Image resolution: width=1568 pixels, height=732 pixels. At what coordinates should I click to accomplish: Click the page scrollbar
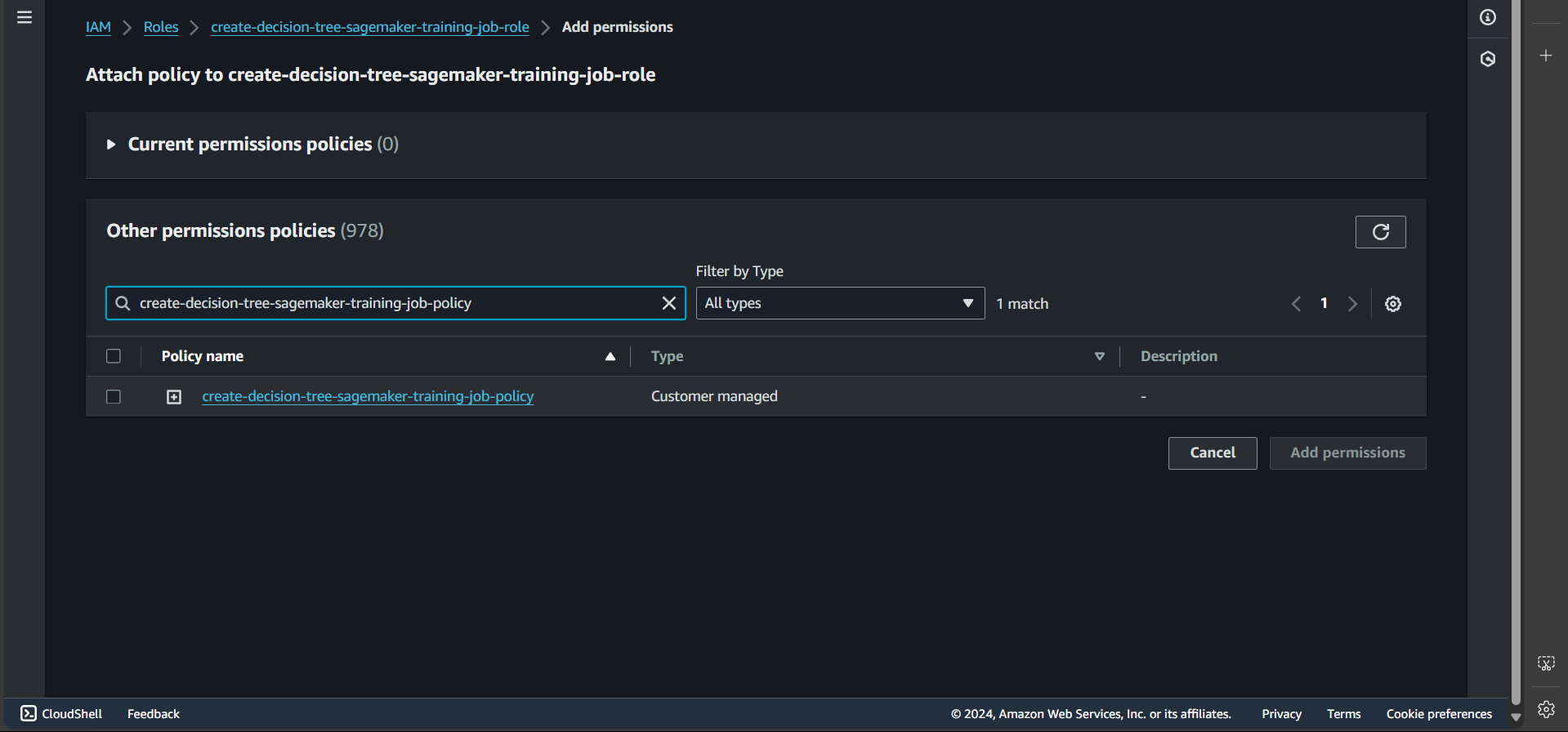(1516, 351)
